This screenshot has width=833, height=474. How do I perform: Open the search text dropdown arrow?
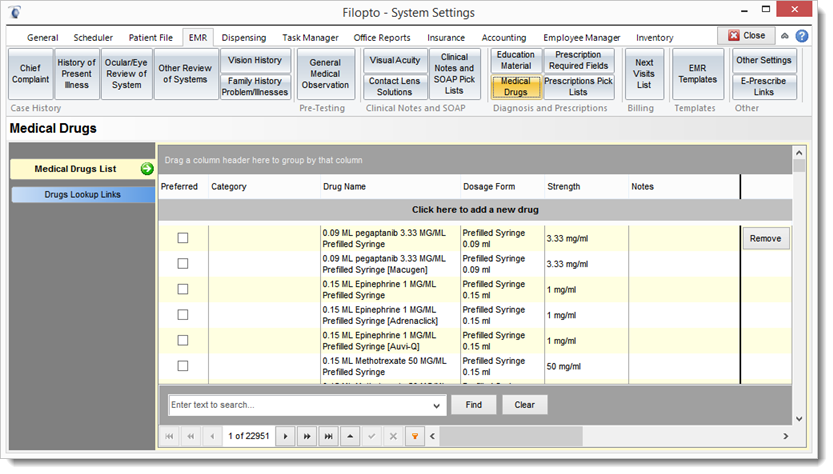click(x=436, y=405)
